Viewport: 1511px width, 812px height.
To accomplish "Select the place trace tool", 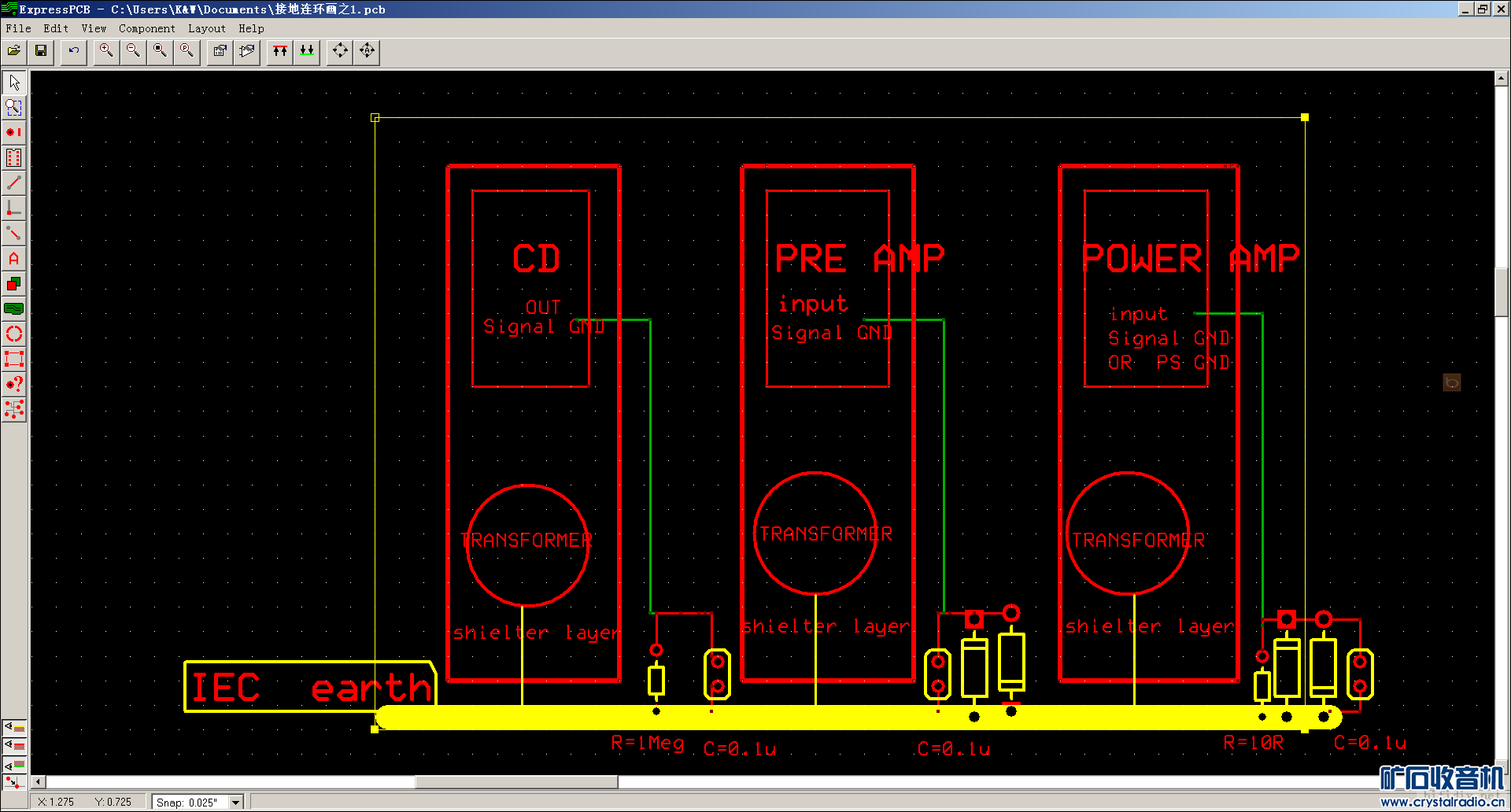I will (x=14, y=183).
